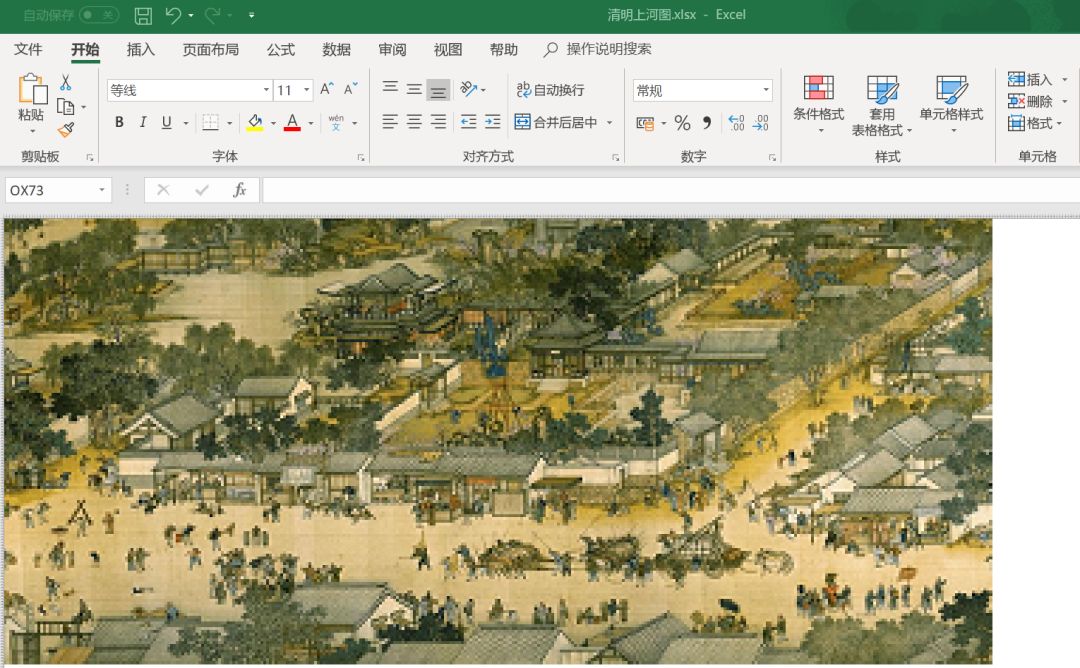Toggle Italic formatting
1080x668 pixels.
point(143,123)
